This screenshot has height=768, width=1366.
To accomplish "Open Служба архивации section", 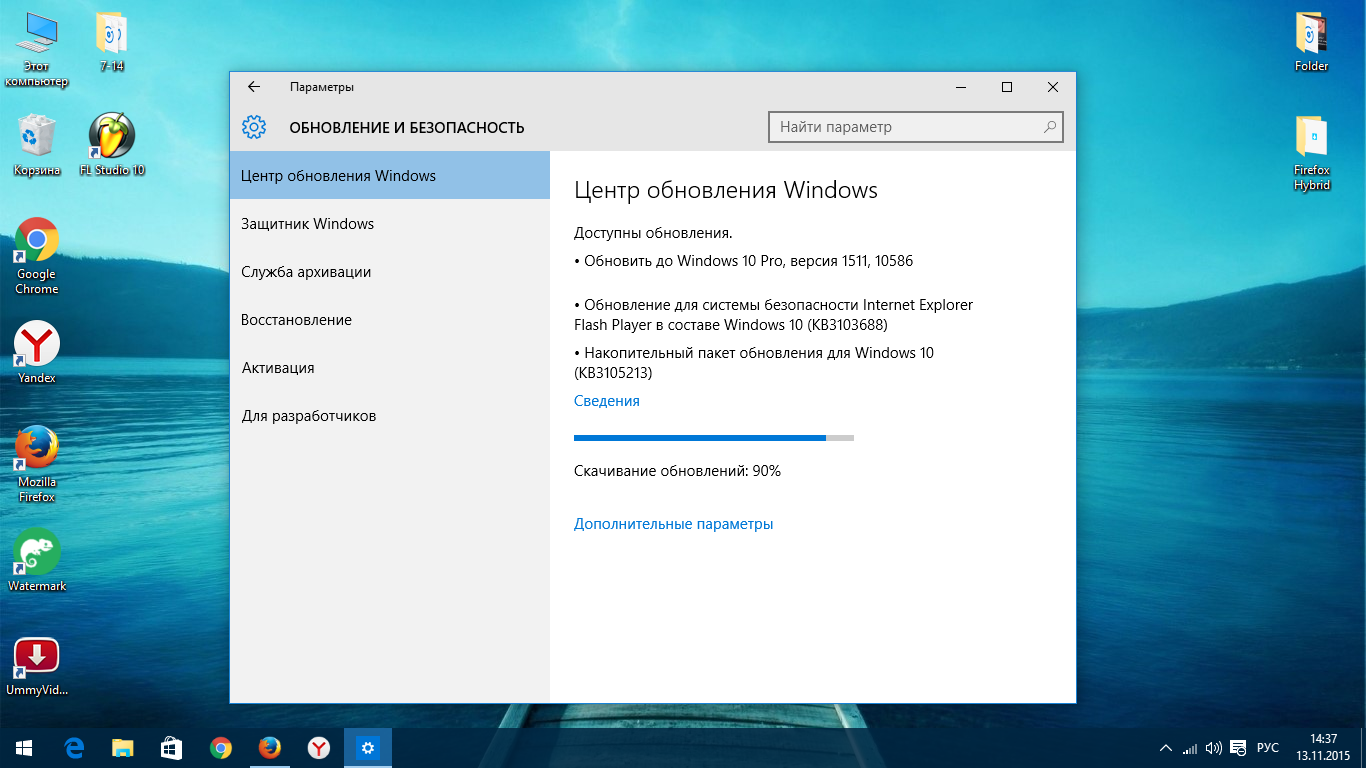I will [390, 271].
